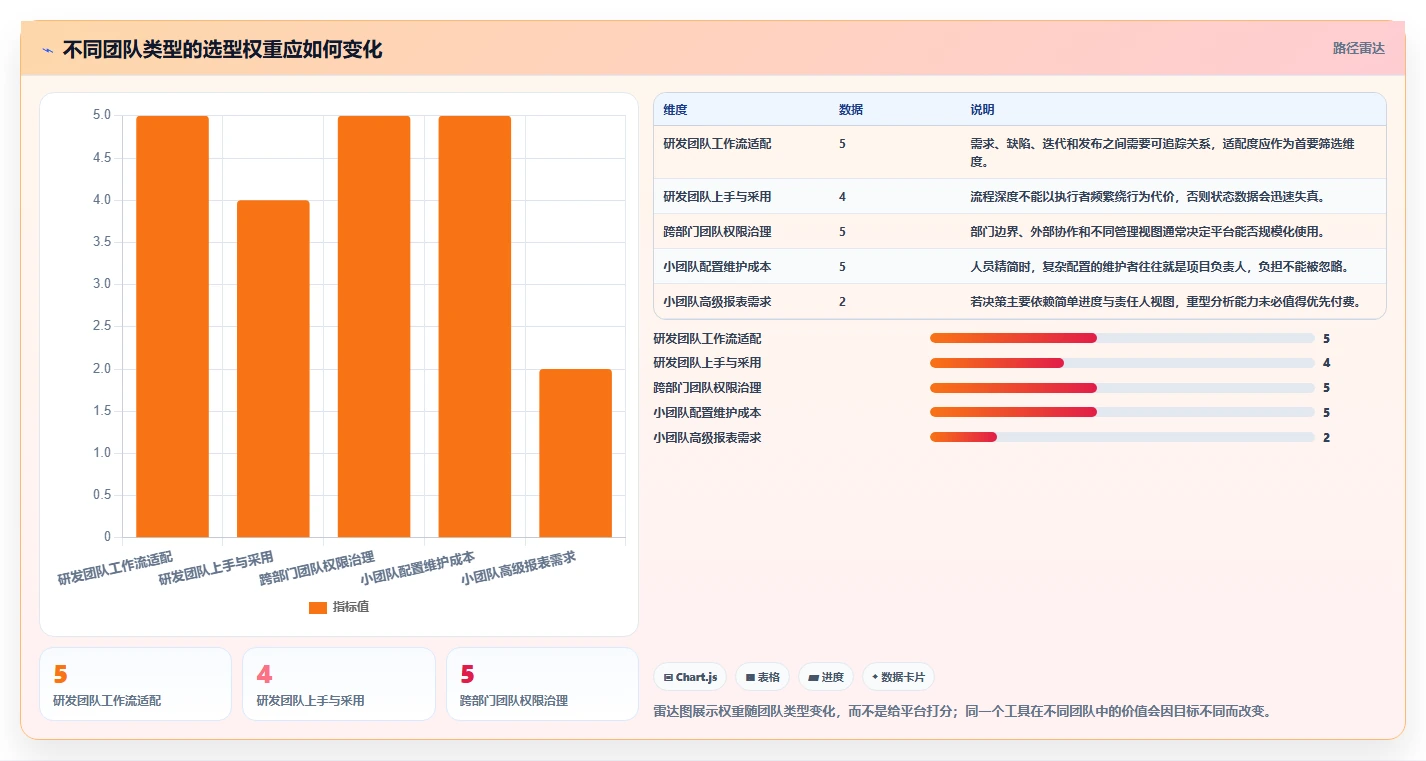Click the data value 2 in the 小团队高级报表需求 table row
Screen dimensions: 1426x761
pos(842,302)
